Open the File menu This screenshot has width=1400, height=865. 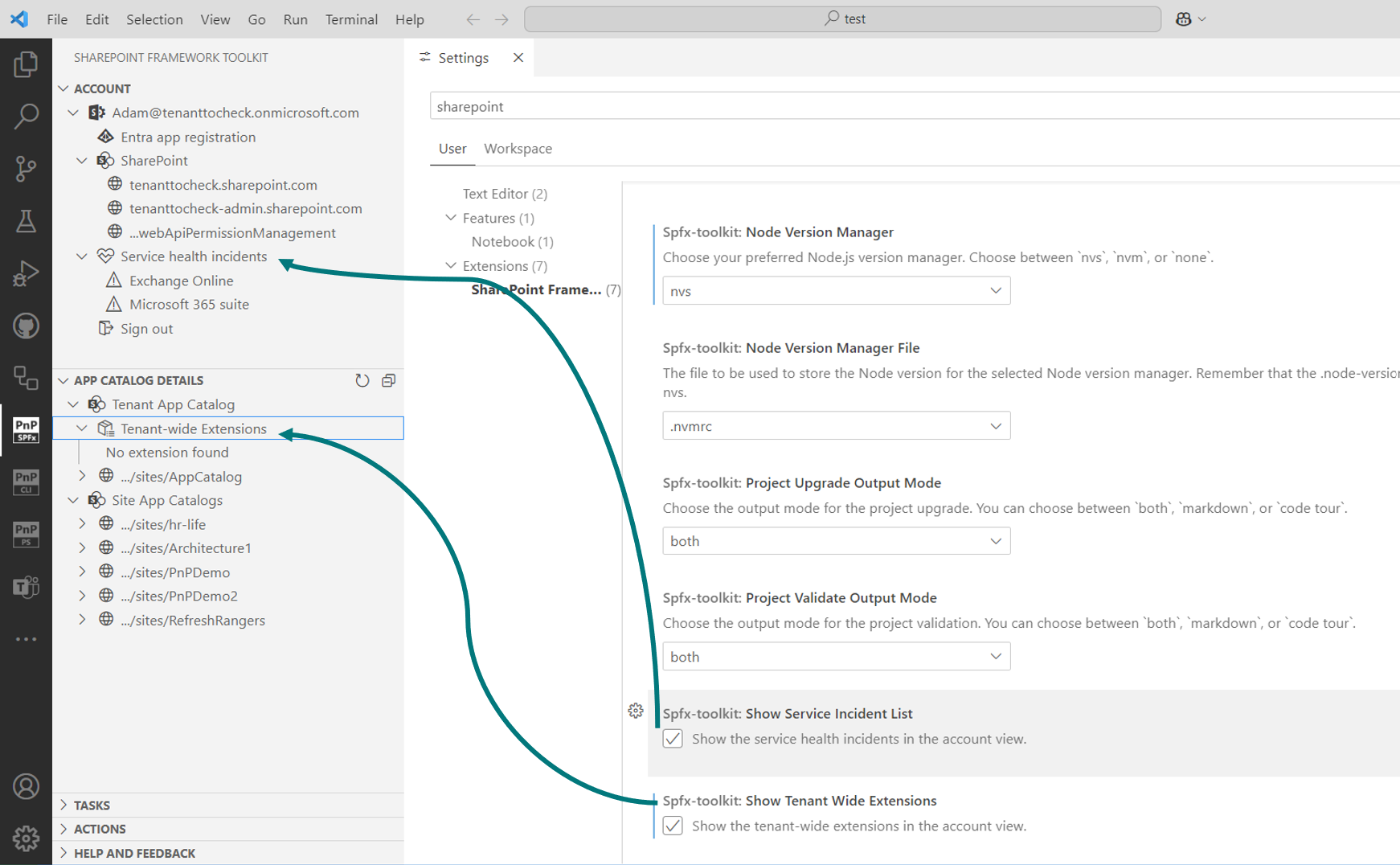tap(57, 19)
